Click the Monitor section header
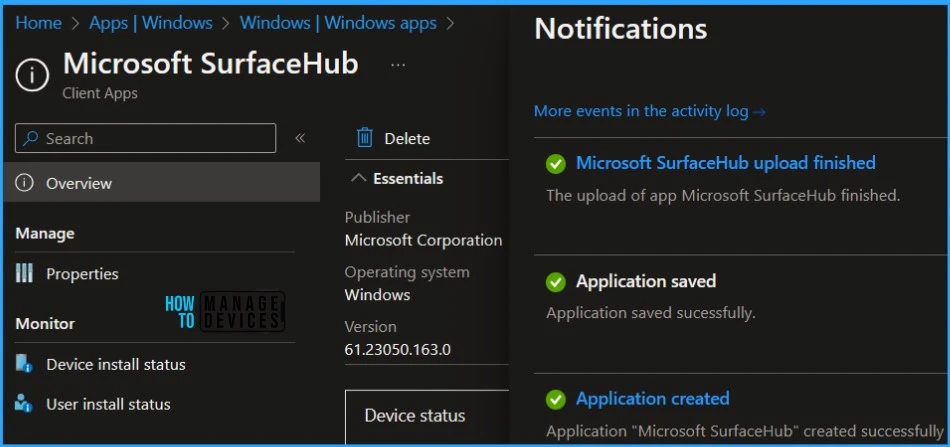Viewport: 950px width, 447px height. (45, 323)
